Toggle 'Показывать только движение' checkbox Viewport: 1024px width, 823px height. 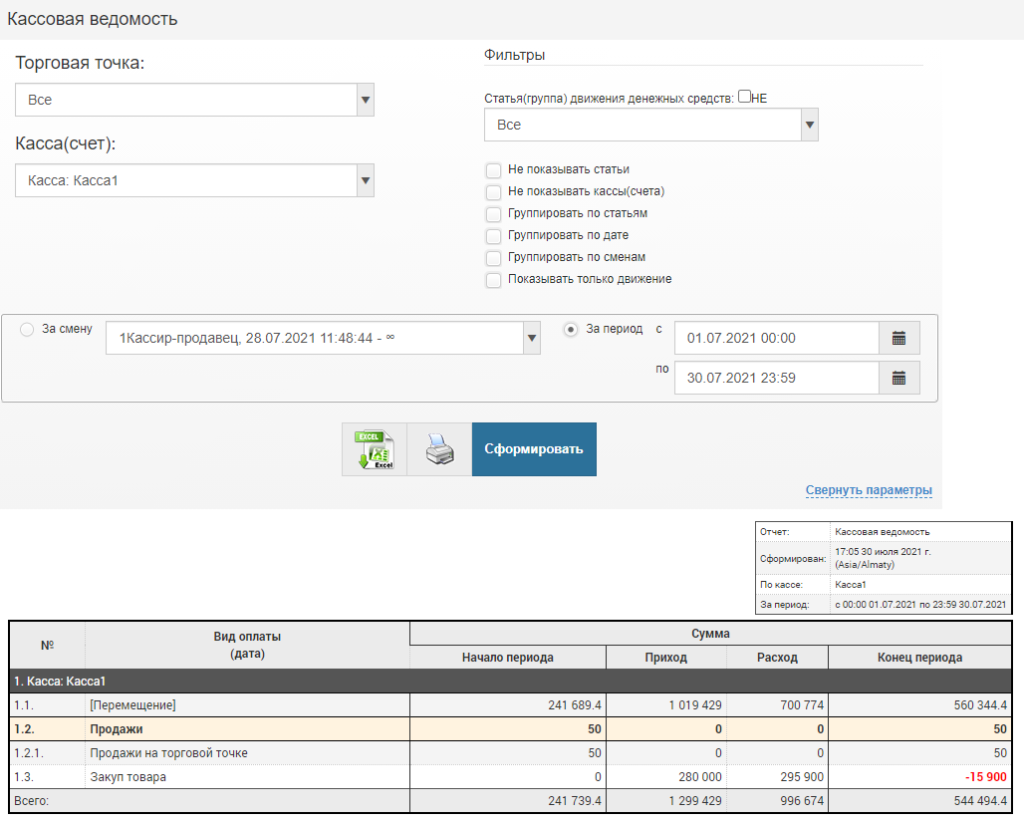click(492, 280)
